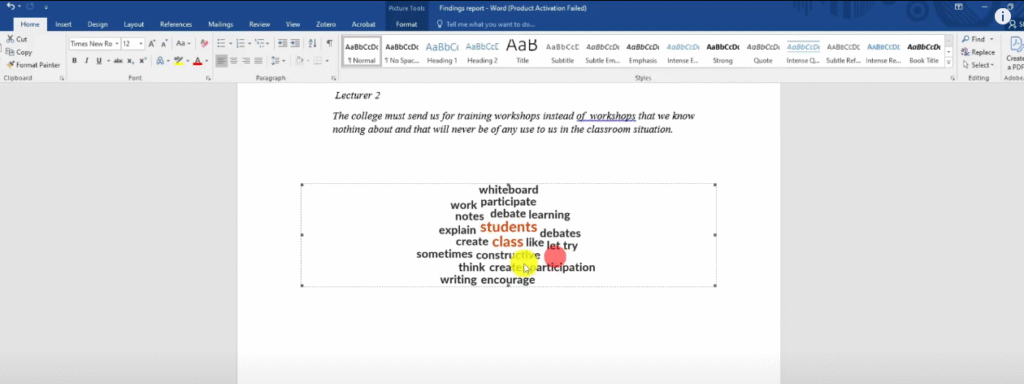Clear all formatting with the eraser icon
Viewport: 1024px width, 384px height.
coord(204,44)
